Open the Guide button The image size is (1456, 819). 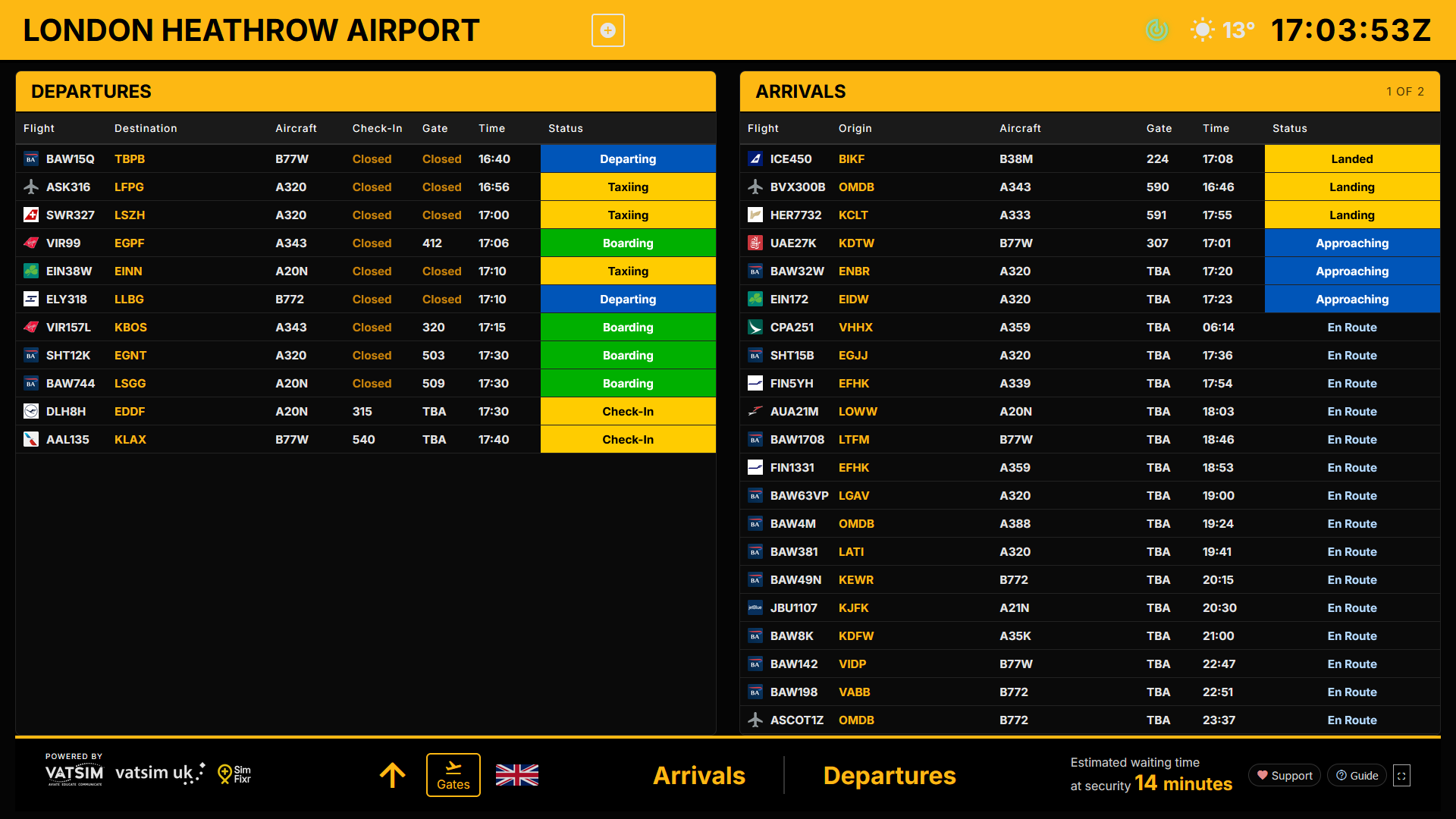coord(1357,775)
